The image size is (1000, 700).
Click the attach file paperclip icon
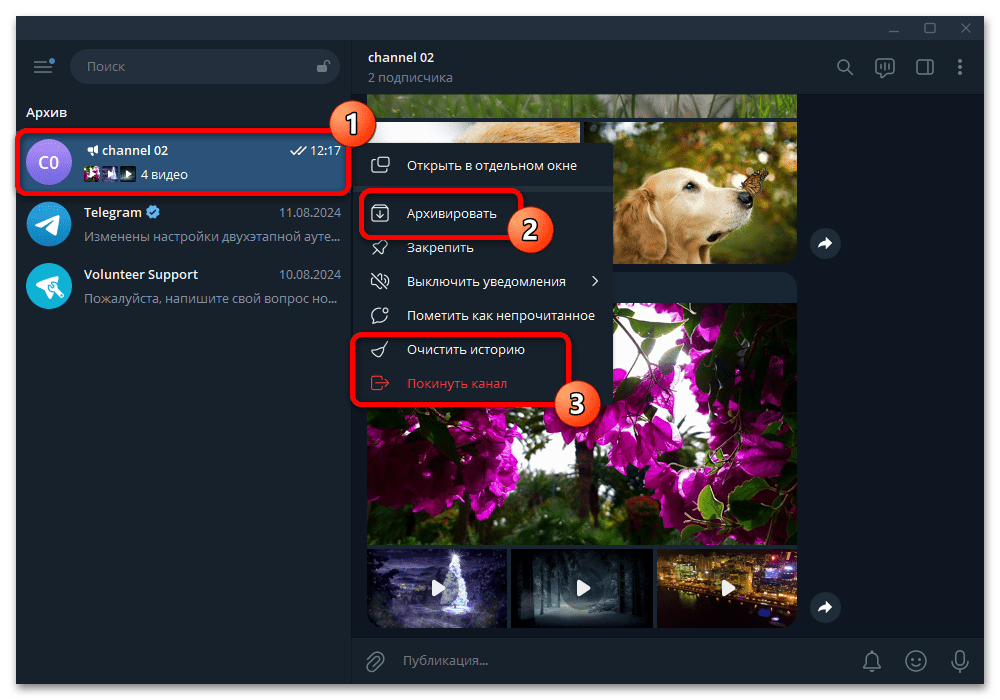(x=375, y=661)
